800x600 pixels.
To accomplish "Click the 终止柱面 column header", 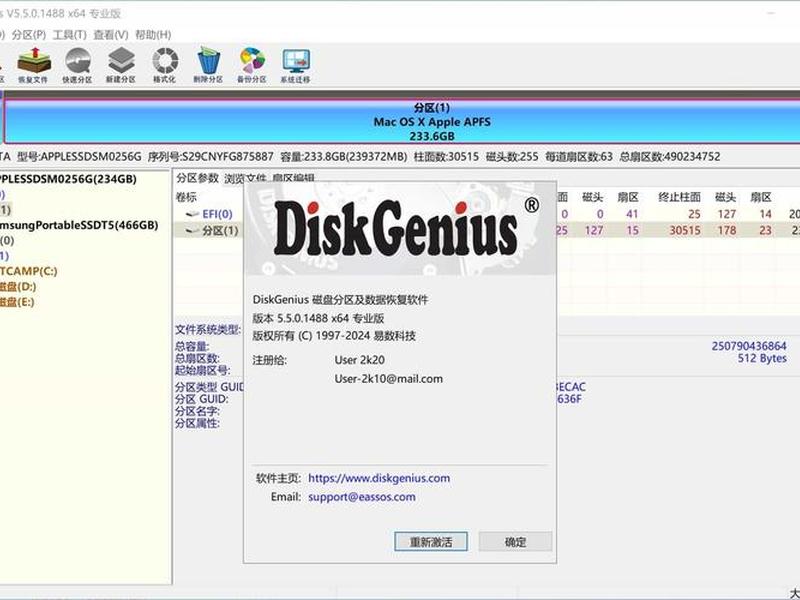I will 679,197.
